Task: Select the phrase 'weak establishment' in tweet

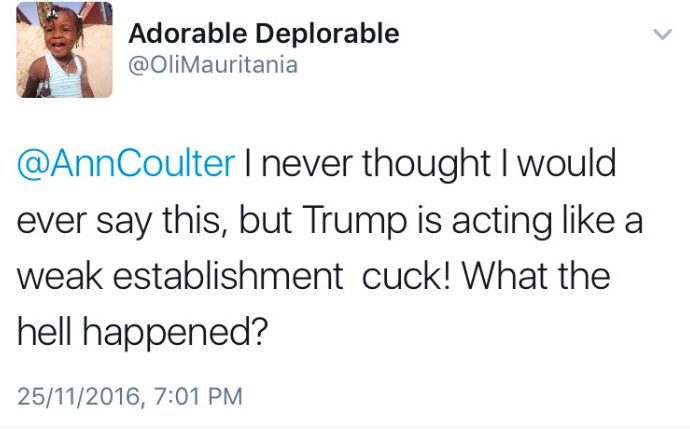Action: pos(175,273)
